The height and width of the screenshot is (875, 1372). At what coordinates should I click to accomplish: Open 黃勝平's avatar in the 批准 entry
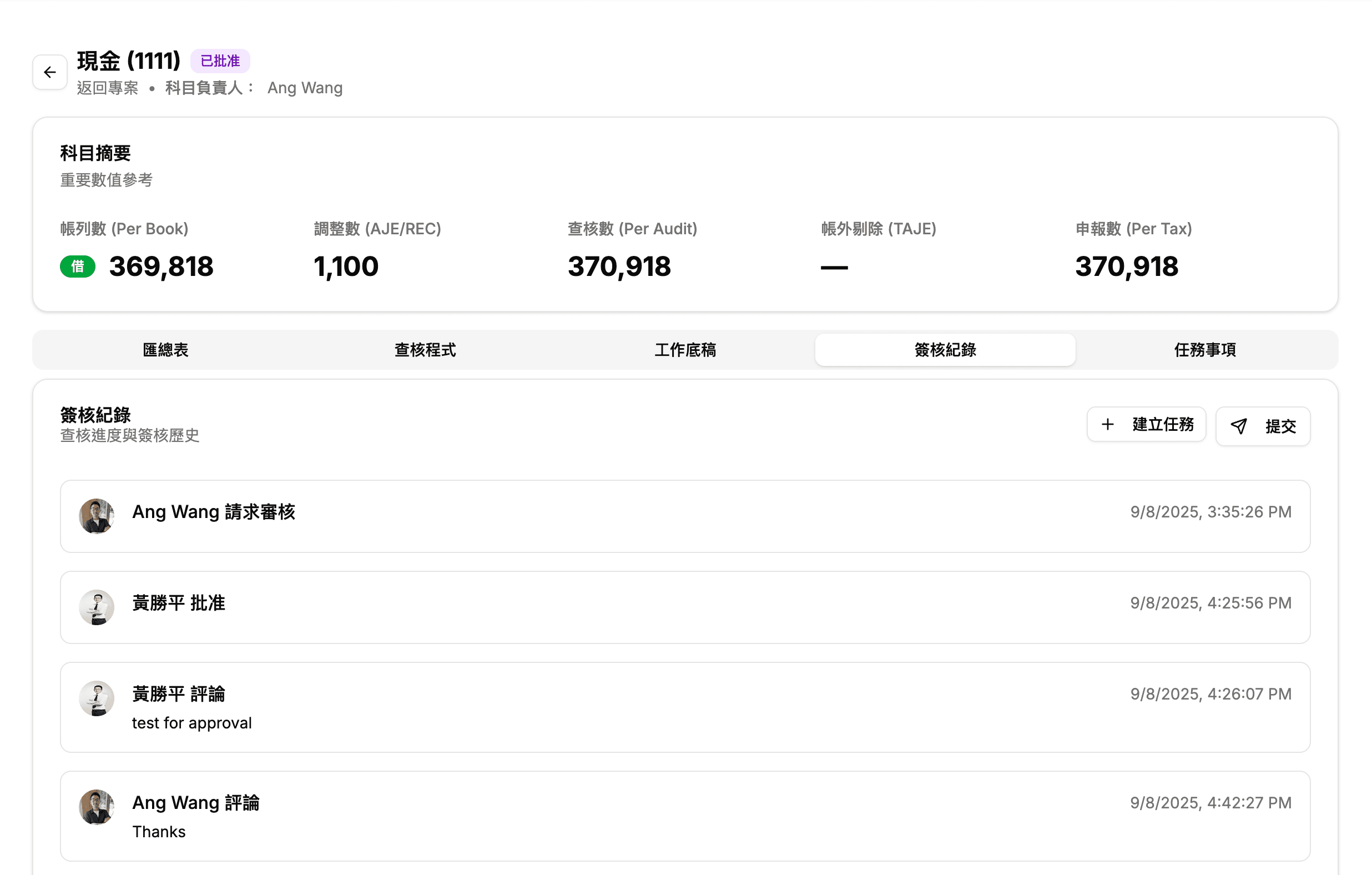pyautogui.click(x=96, y=607)
